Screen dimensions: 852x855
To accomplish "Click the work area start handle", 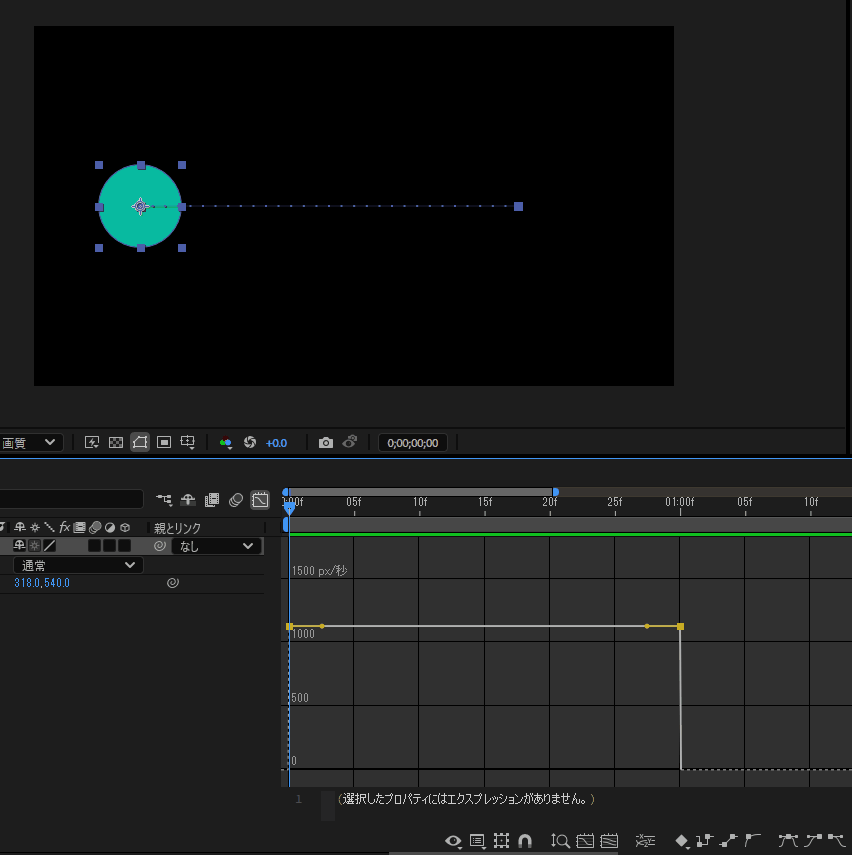I will (x=286, y=492).
